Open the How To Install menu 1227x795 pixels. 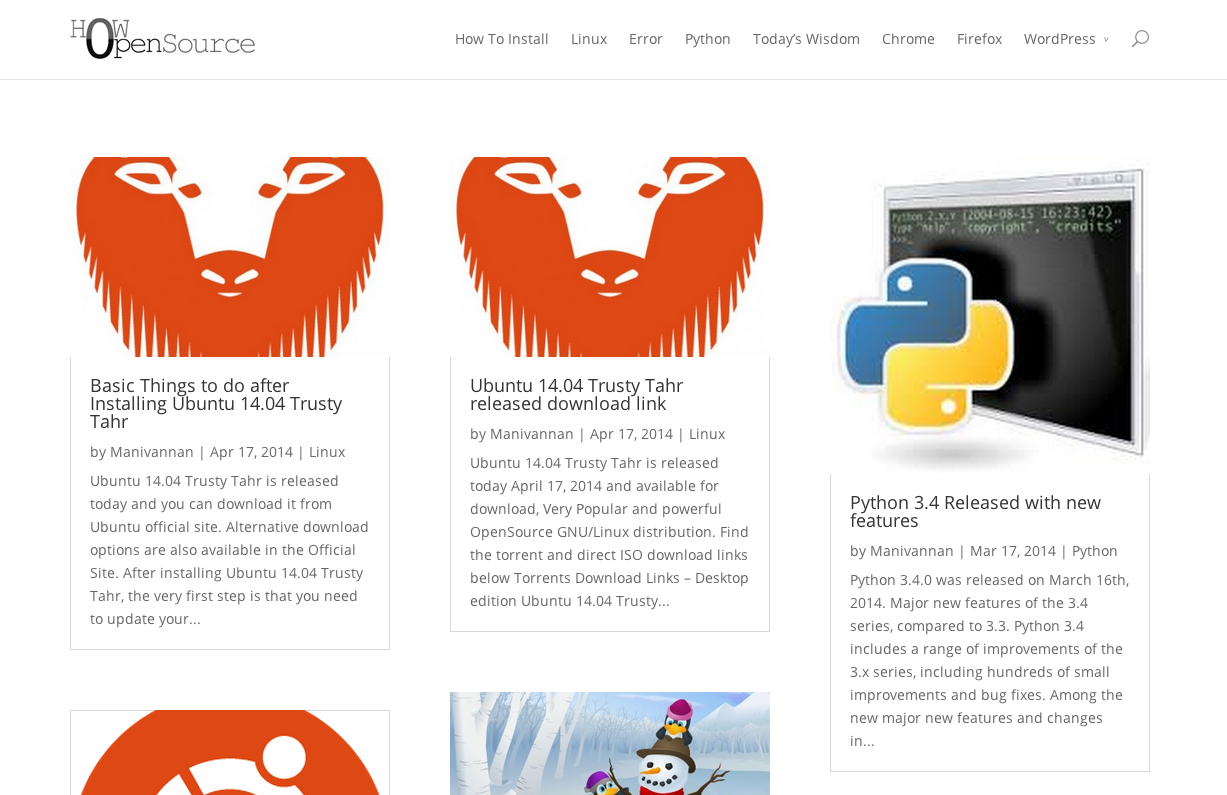click(502, 39)
